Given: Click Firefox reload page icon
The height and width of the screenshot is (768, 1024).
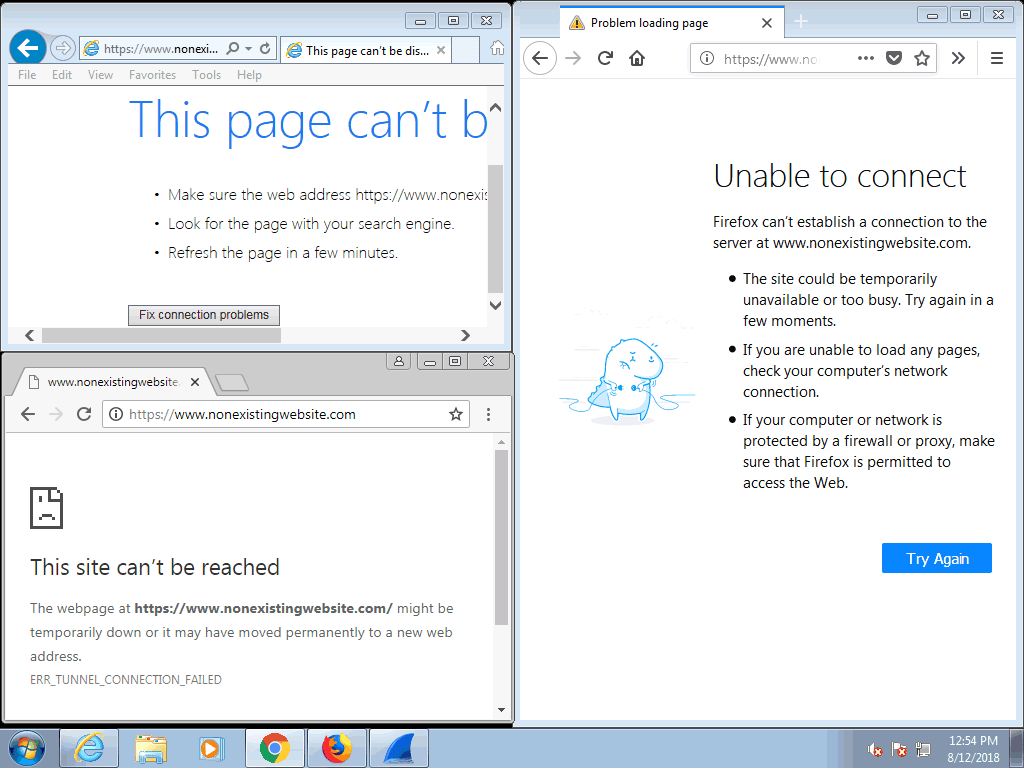Looking at the screenshot, I should click(x=605, y=59).
